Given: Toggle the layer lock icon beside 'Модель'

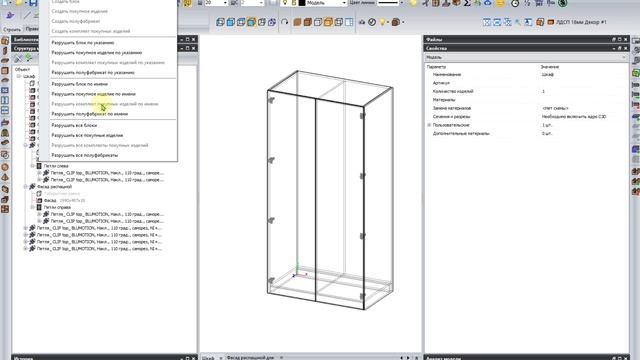Looking at the screenshot, I should pyautogui.click(x=293, y=3).
